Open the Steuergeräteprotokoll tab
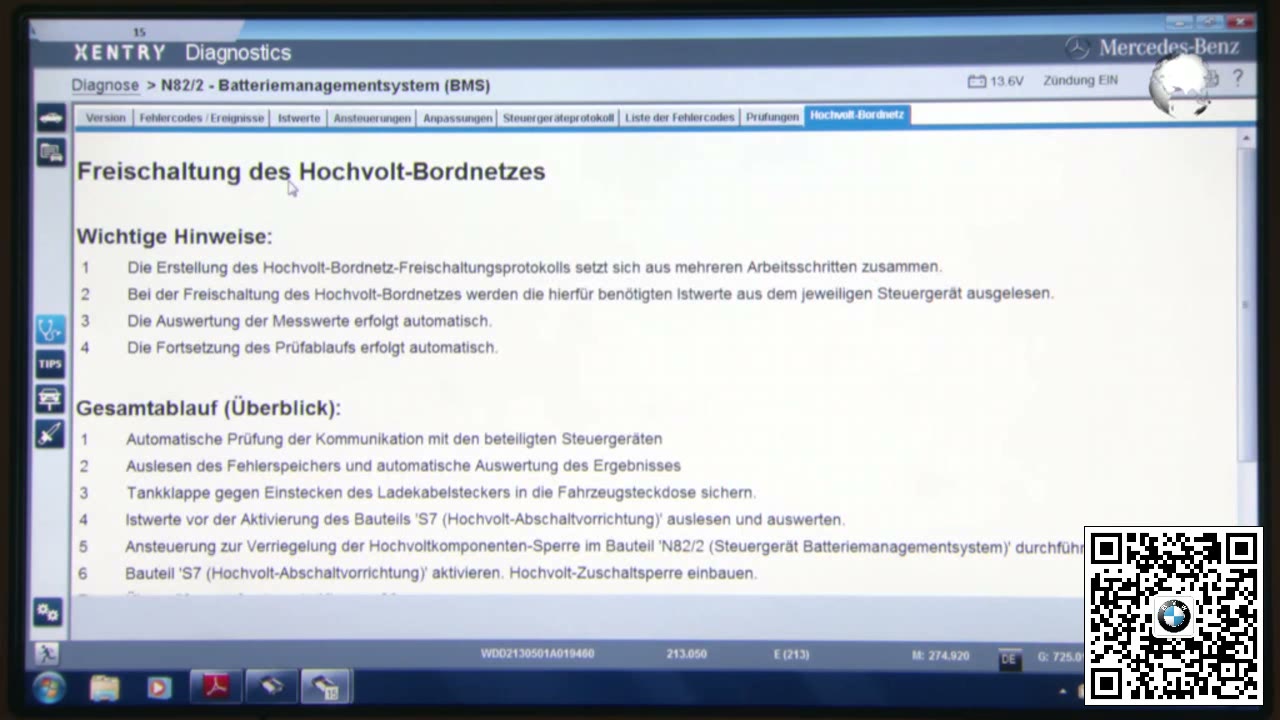This screenshot has width=1280, height=720. [x=558, y=117]
